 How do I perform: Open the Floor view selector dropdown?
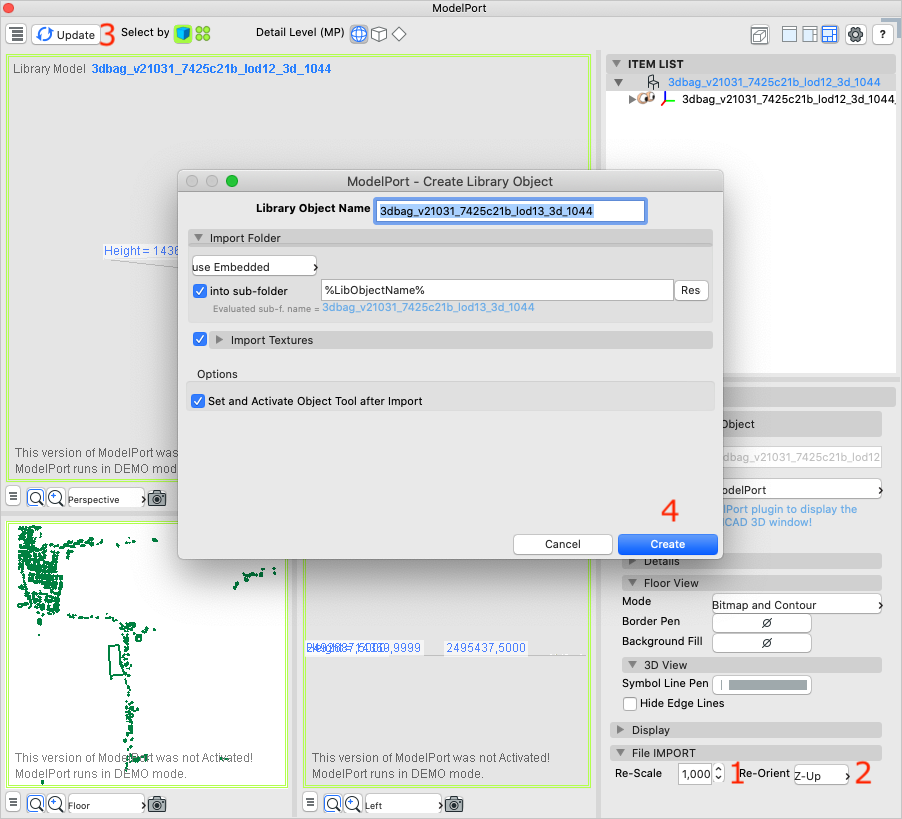[x=106, y=805]
